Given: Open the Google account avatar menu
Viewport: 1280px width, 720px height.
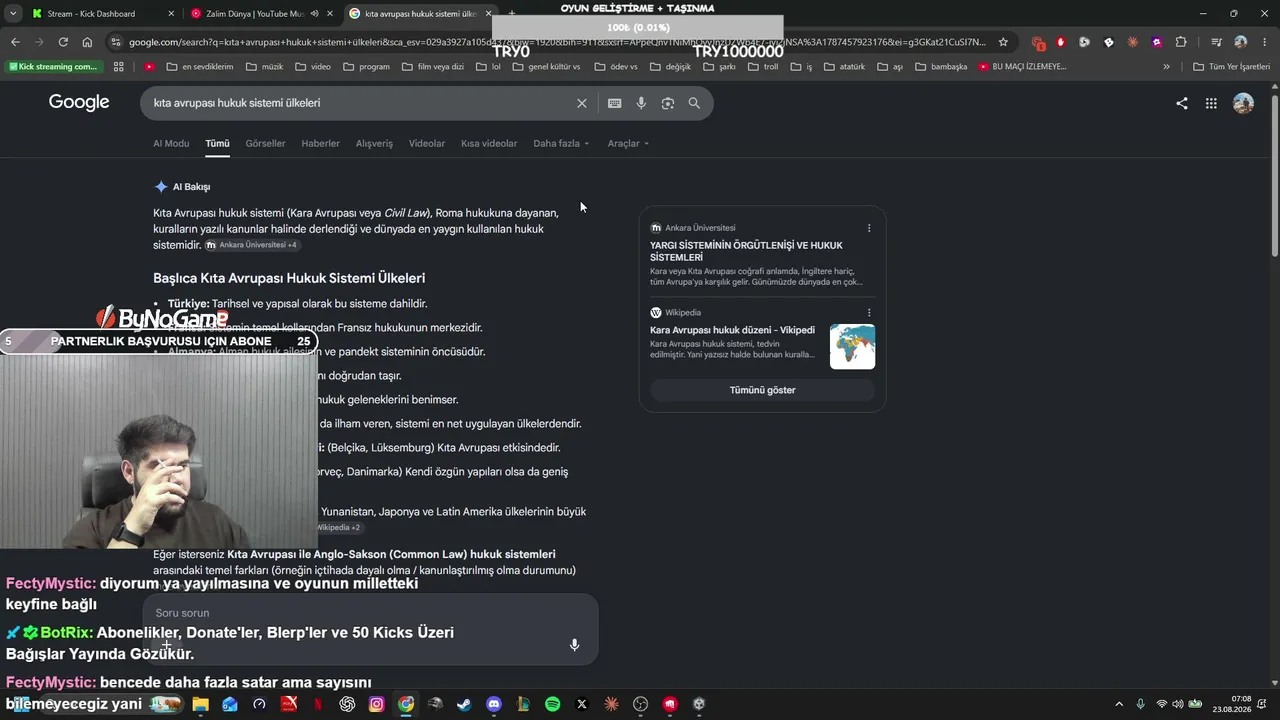Looking at the screenshot, I should (1243, 103).
